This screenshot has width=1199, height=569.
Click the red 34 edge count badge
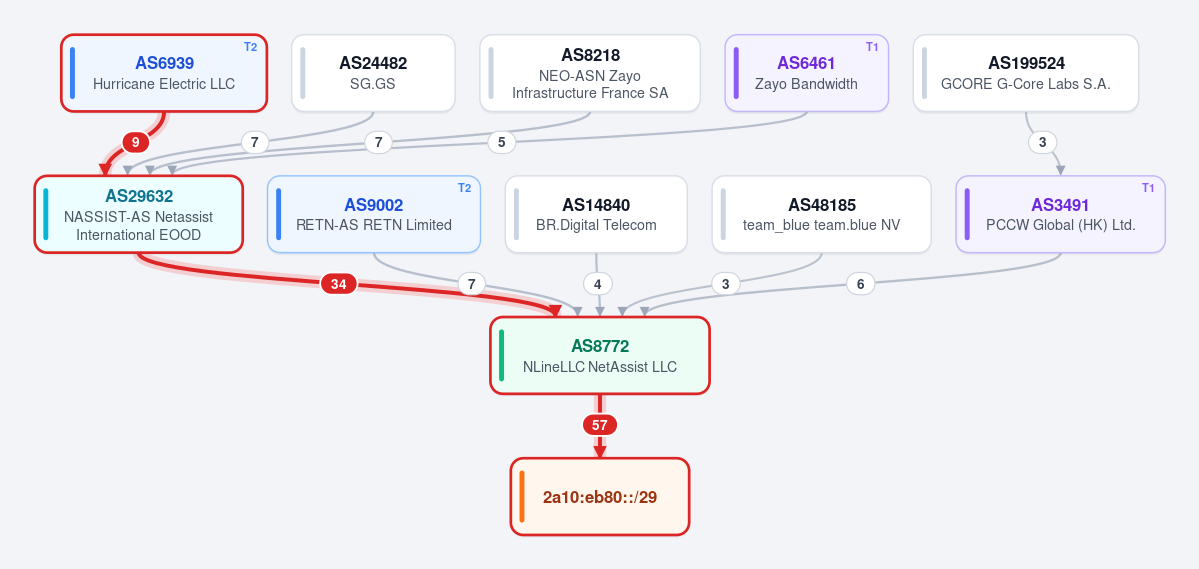point(339,284)
